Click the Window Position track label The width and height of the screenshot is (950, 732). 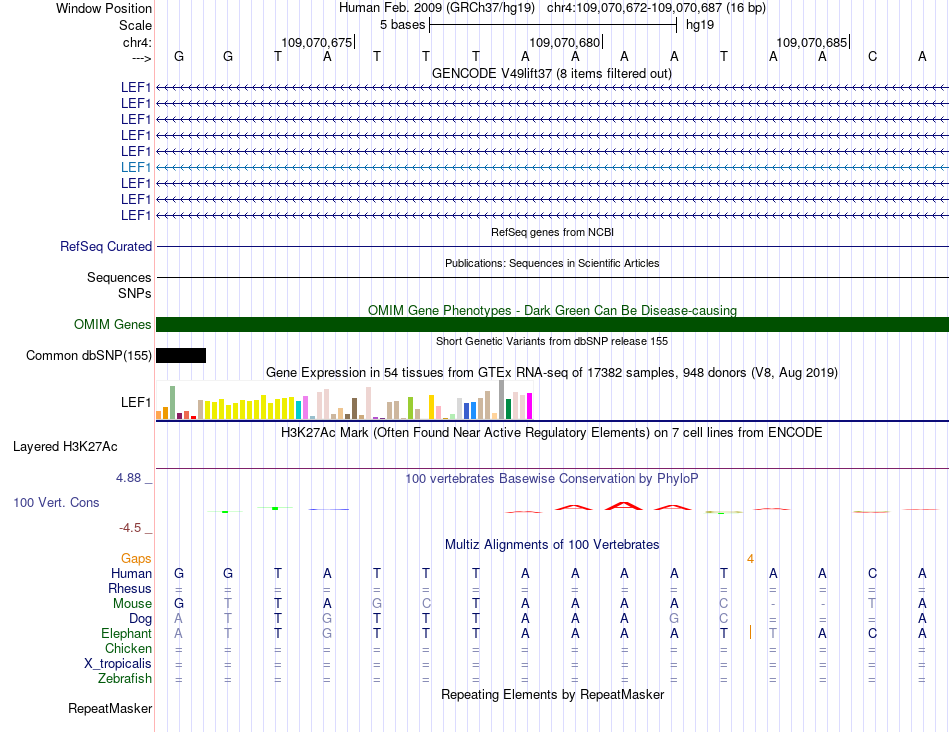point(104,8)
